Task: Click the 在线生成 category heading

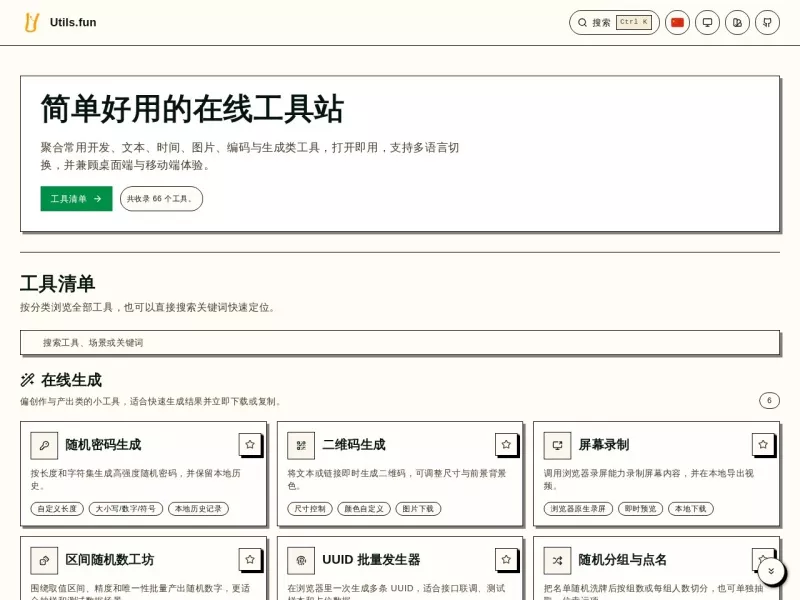Action: 71,380
